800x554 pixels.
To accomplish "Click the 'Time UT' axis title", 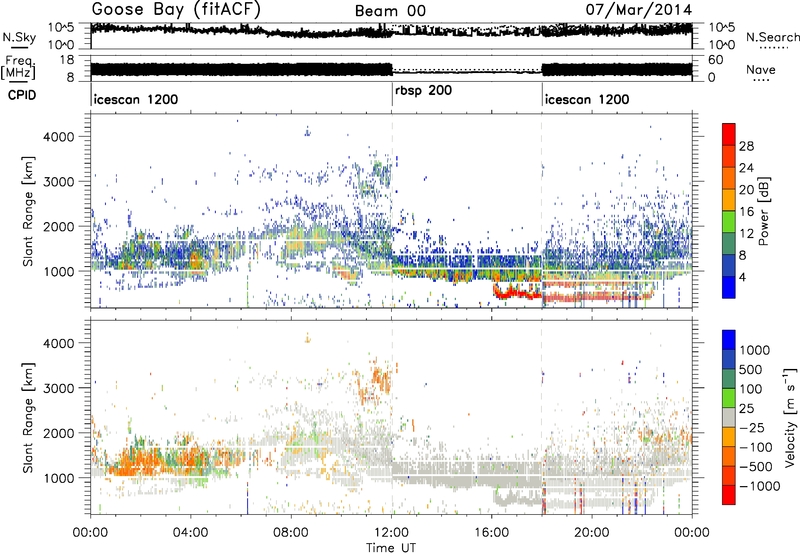I will pyautogui.click(x=391, y=547).
